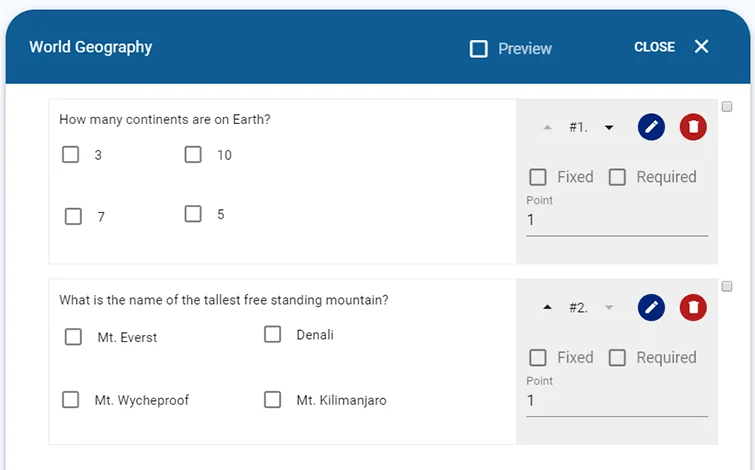Tick the Fixed checkbox for question #2

point(538,358)
